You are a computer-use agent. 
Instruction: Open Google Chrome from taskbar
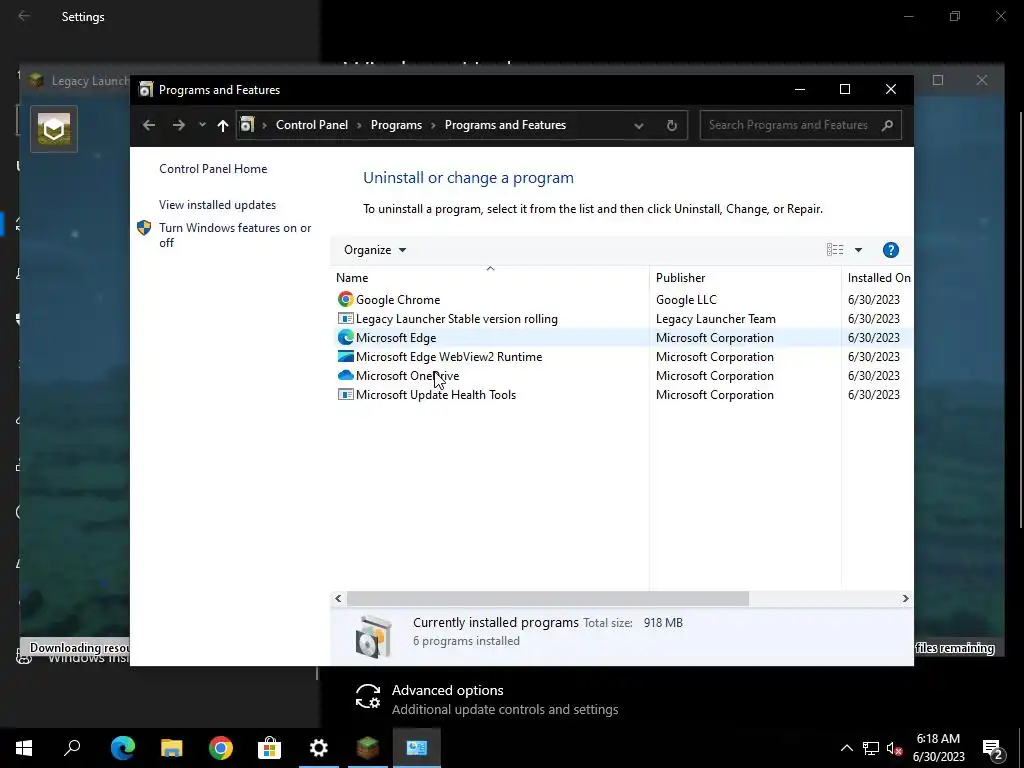(221, 748)
